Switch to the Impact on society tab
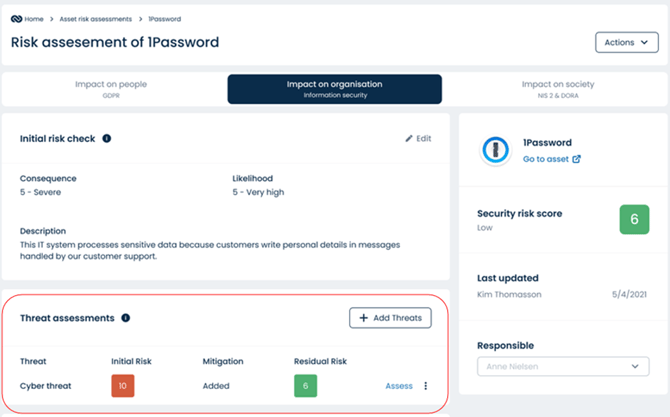 click(x=558, y=89)
